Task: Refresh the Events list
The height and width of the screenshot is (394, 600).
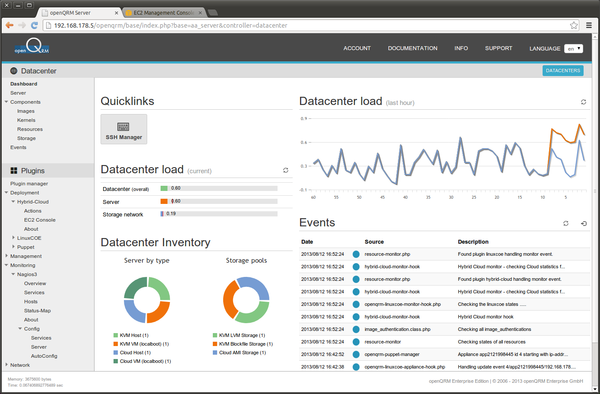Action: (x=566, y=223)
